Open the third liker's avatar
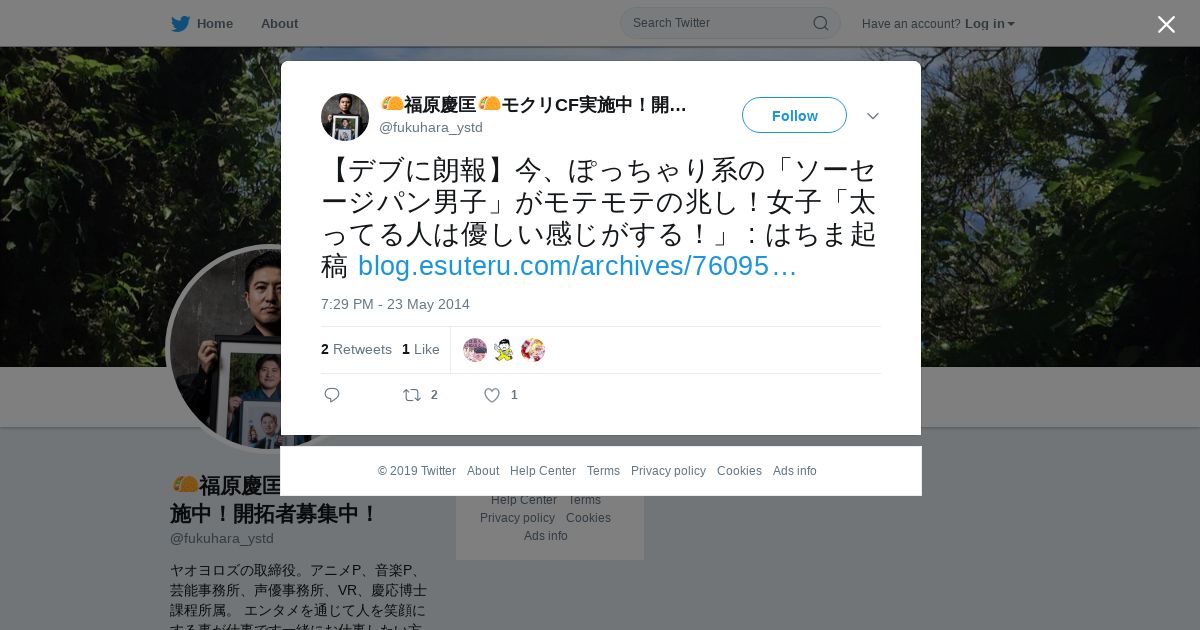The width and height of the screenshot is (1200, 630). click(533, 350)
